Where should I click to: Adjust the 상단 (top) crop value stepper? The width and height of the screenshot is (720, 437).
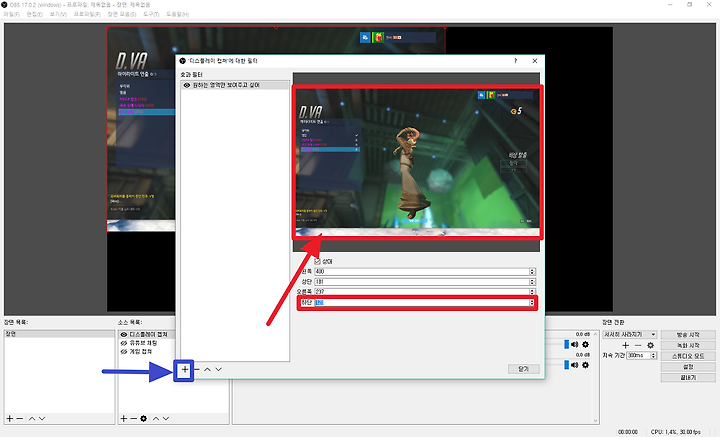coord(532,282)
